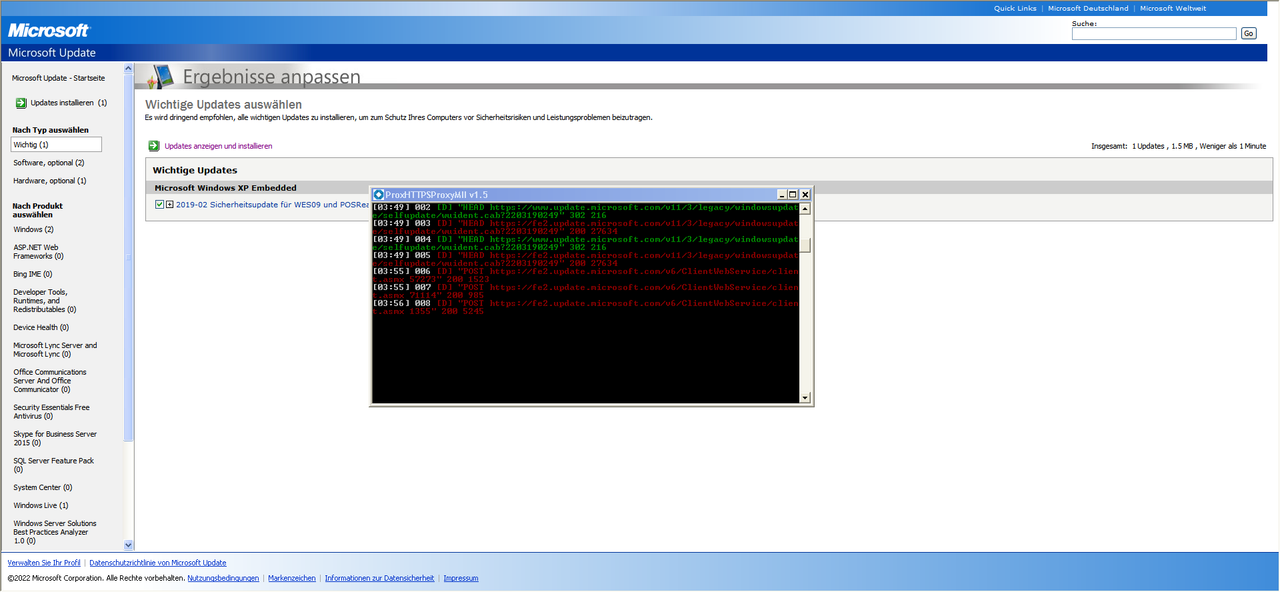Open the Nutzungsbedingungen footer link
The image size is (1280, 592).
point(223,578)
